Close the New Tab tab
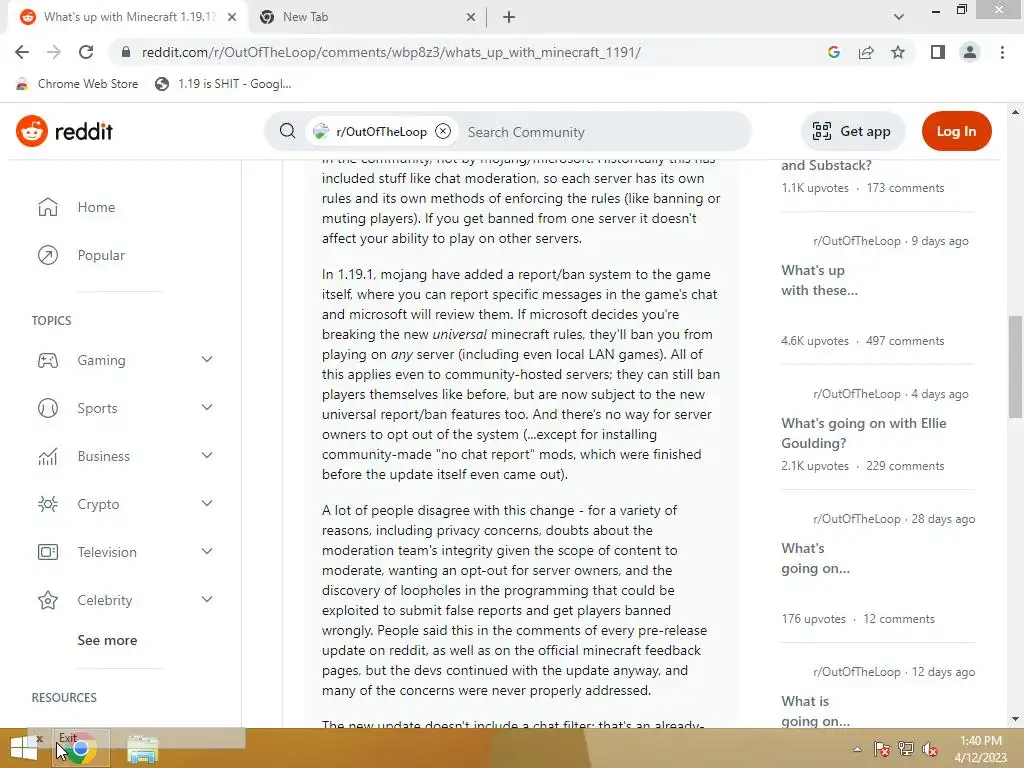The height and width of the screenshot is (768, 1024). click(x=471, y=18)
